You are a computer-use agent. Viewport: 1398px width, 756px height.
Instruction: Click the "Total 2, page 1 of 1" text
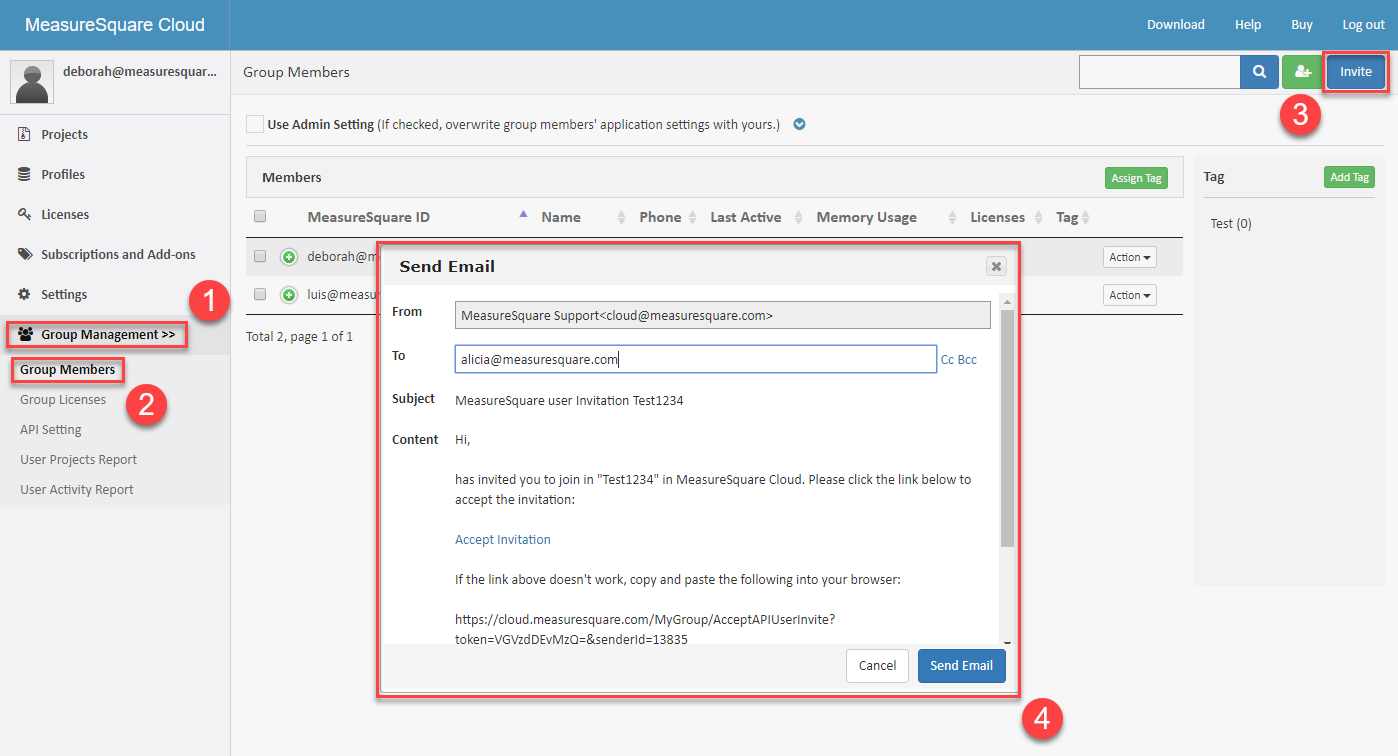(x=300, y=337)
